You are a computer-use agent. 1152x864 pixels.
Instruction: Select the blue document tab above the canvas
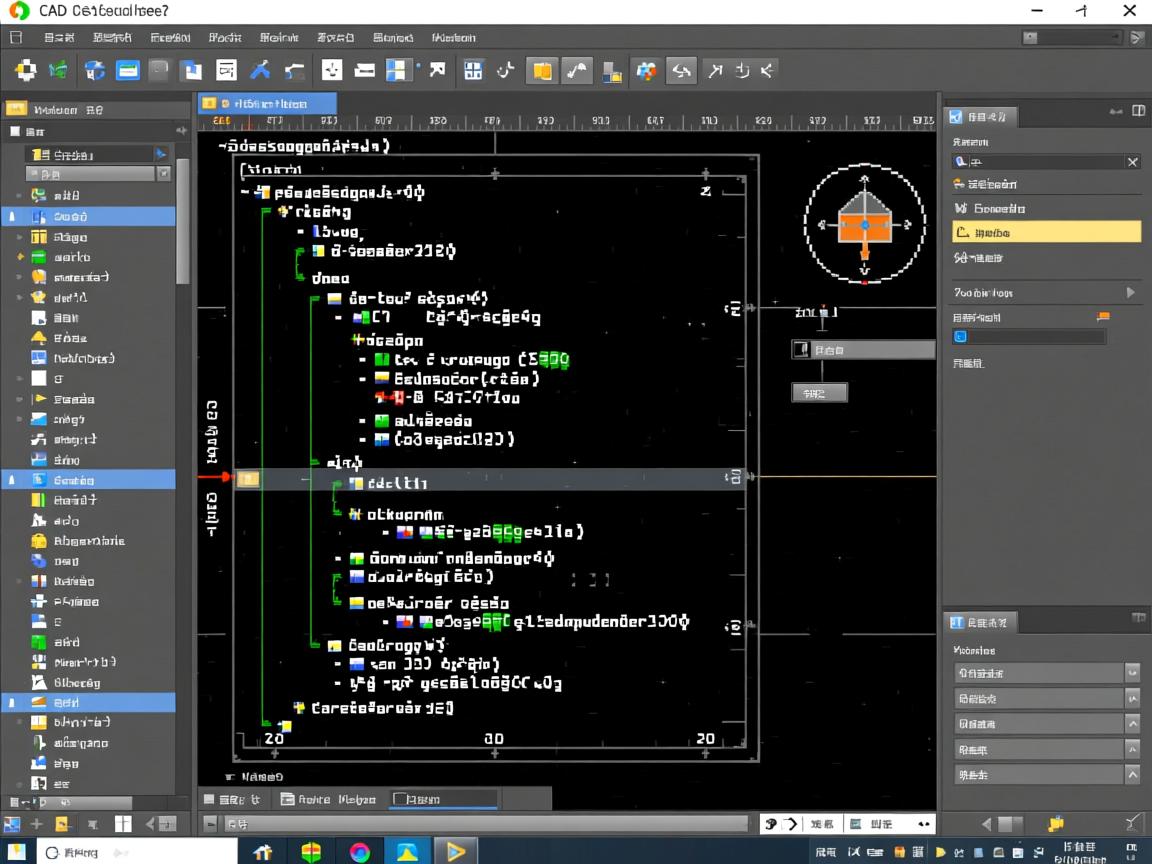click(x=267, y=103)
